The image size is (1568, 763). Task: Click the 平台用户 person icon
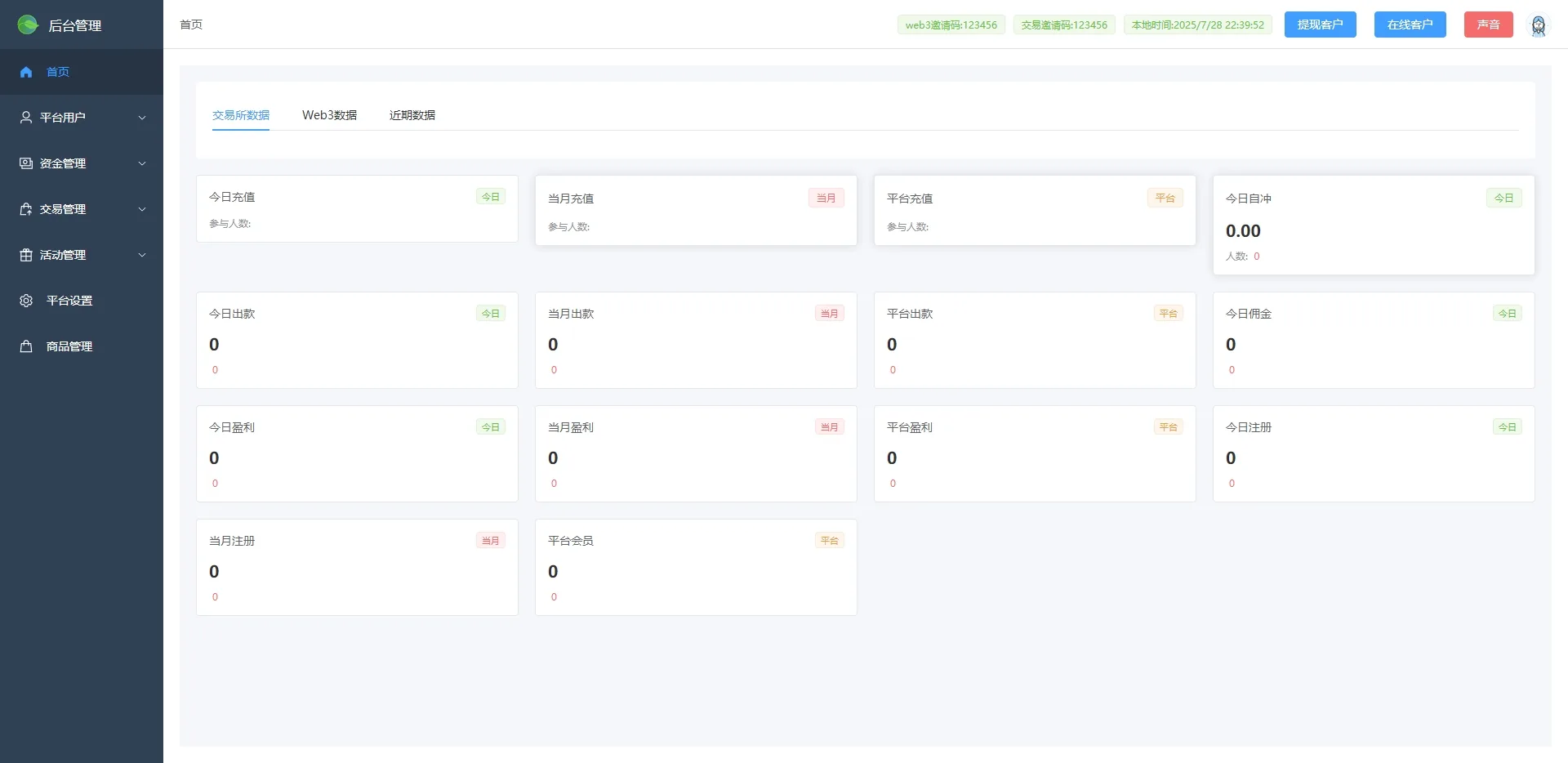[x=26, y=118]
